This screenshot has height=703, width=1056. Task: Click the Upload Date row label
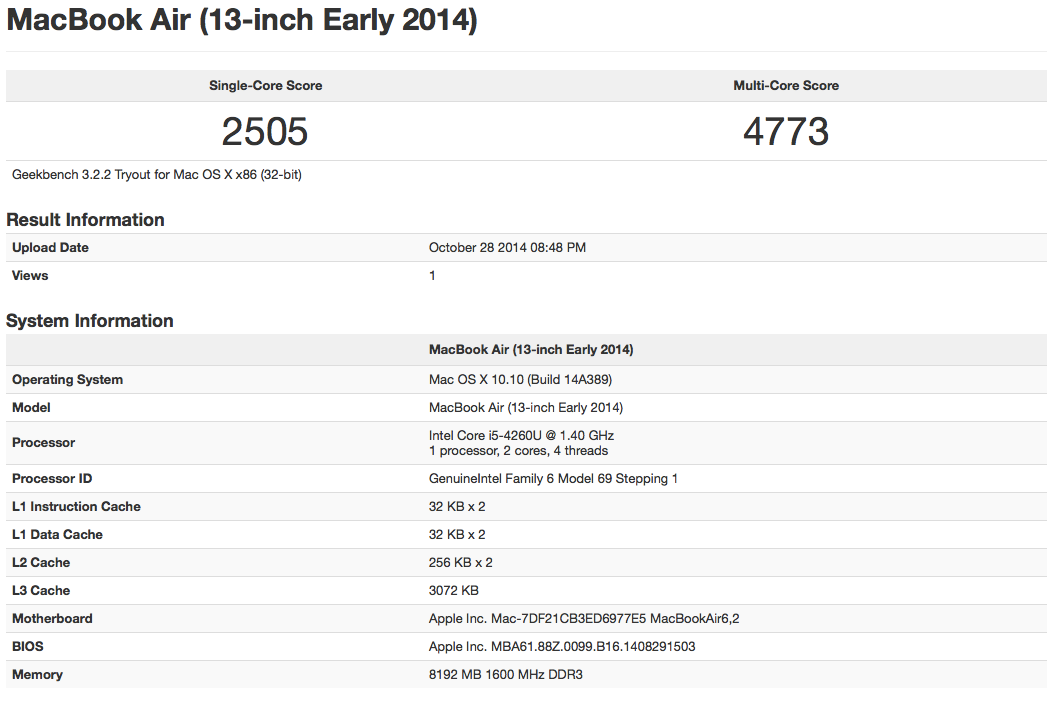[50, 248]
